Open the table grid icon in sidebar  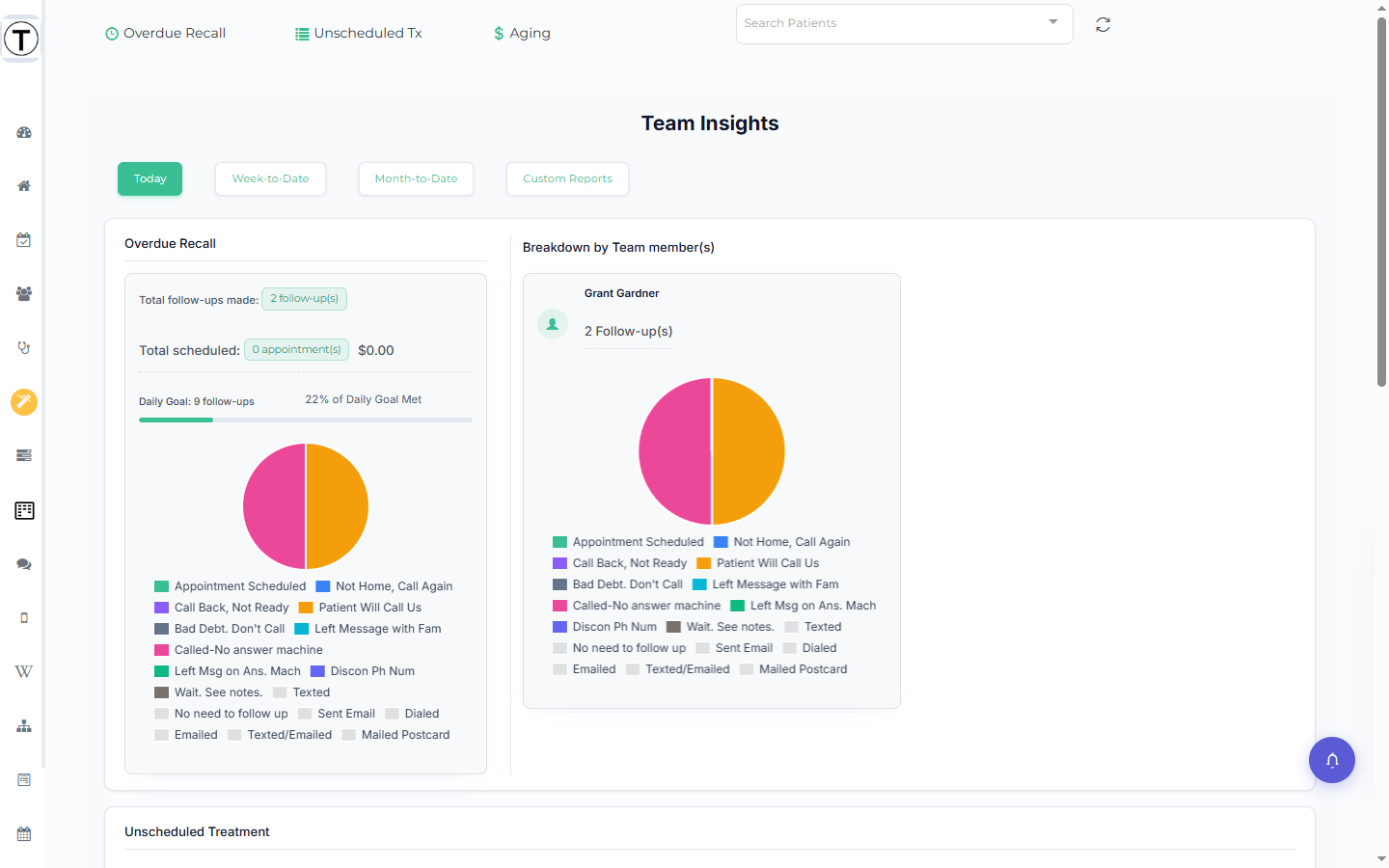tap(24, 510)
